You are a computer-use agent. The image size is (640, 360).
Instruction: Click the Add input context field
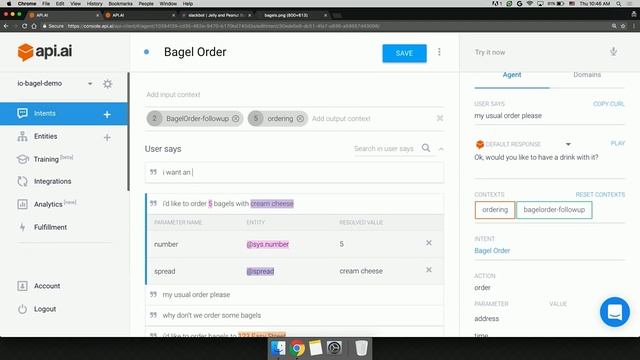173,95
